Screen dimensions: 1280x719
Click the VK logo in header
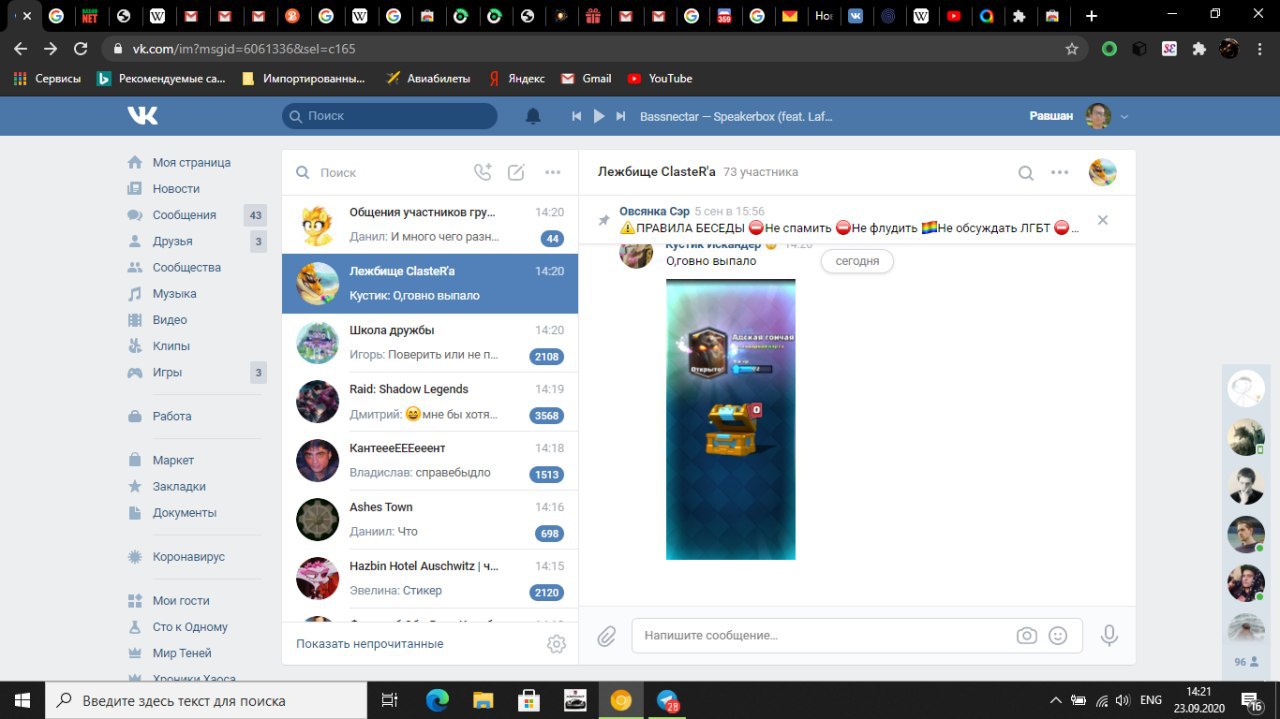(143, 116)
